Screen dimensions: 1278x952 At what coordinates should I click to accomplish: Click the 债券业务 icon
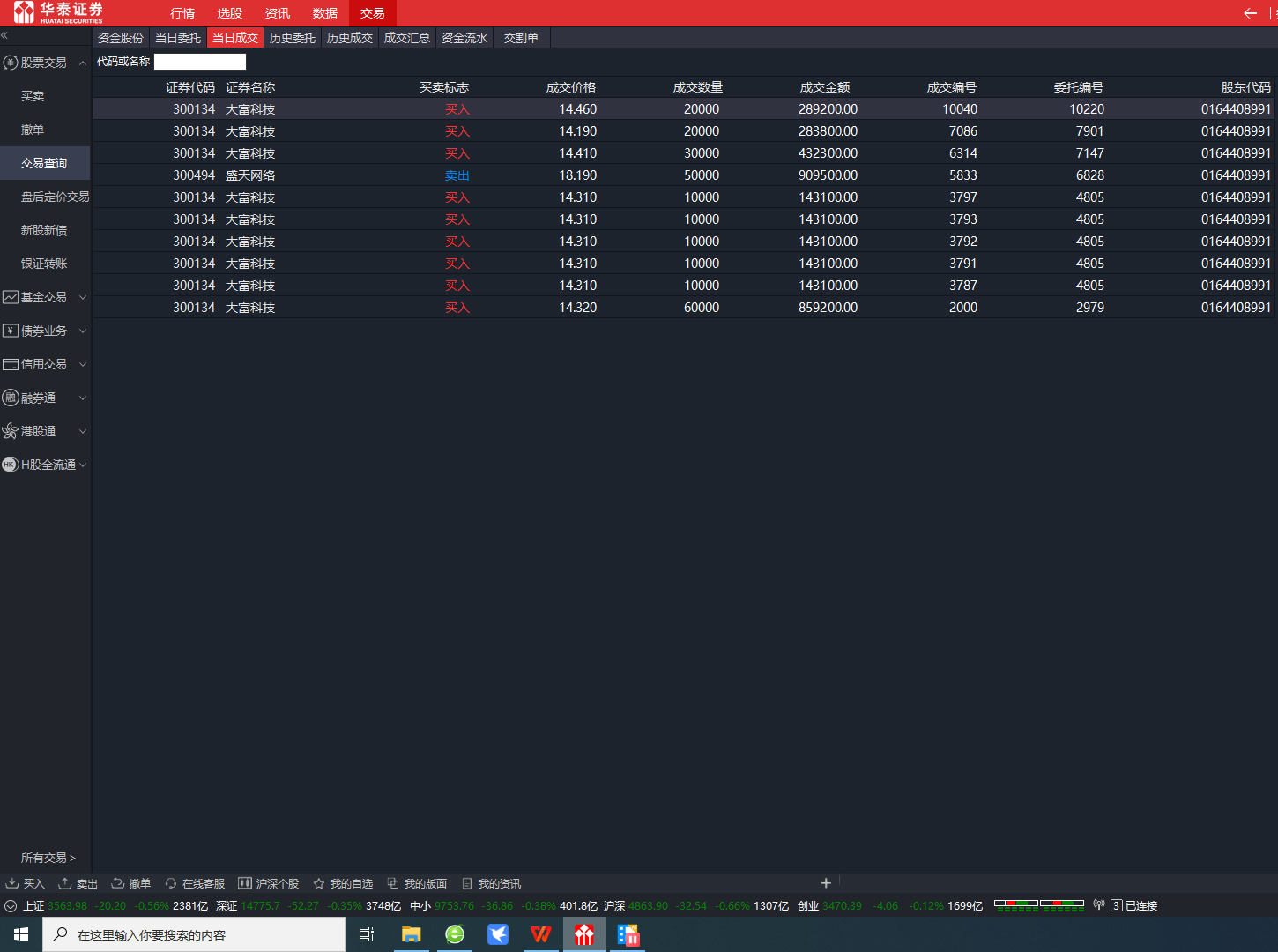11,331
